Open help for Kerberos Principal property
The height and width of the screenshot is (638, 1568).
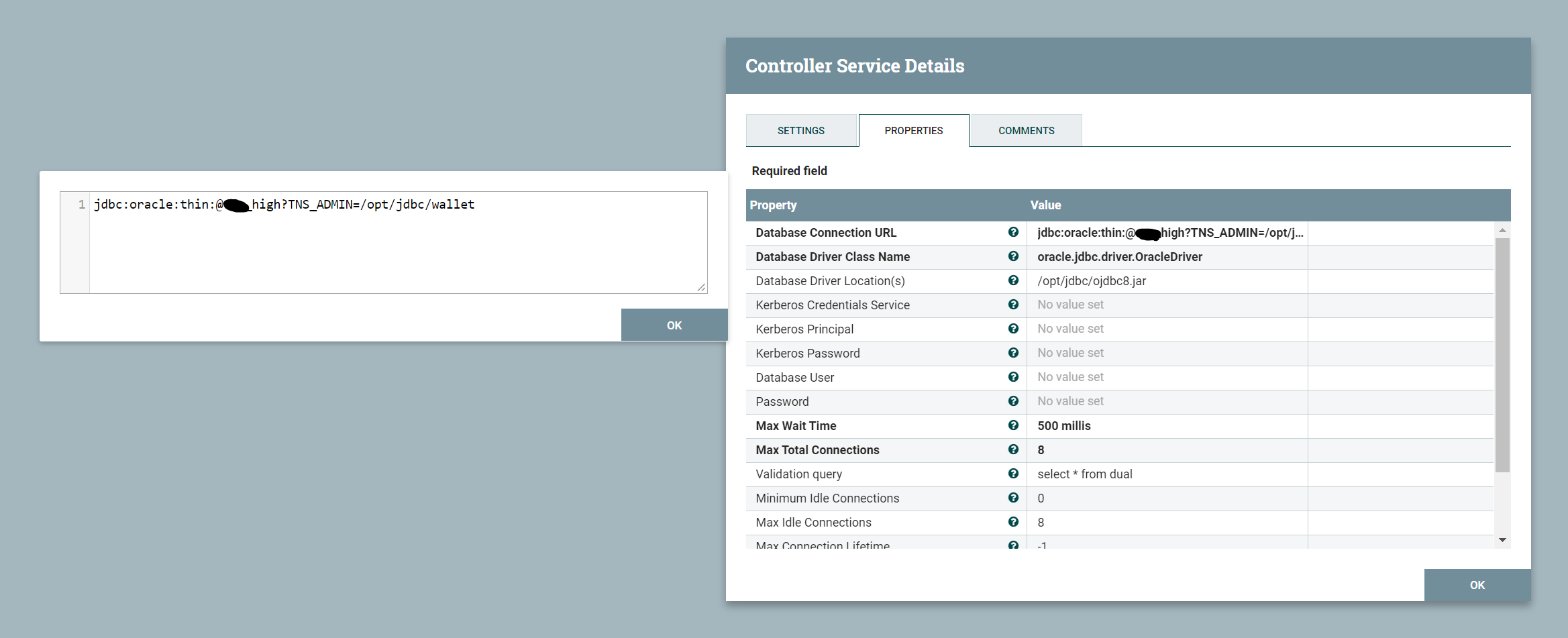[x=1013, y=329]
